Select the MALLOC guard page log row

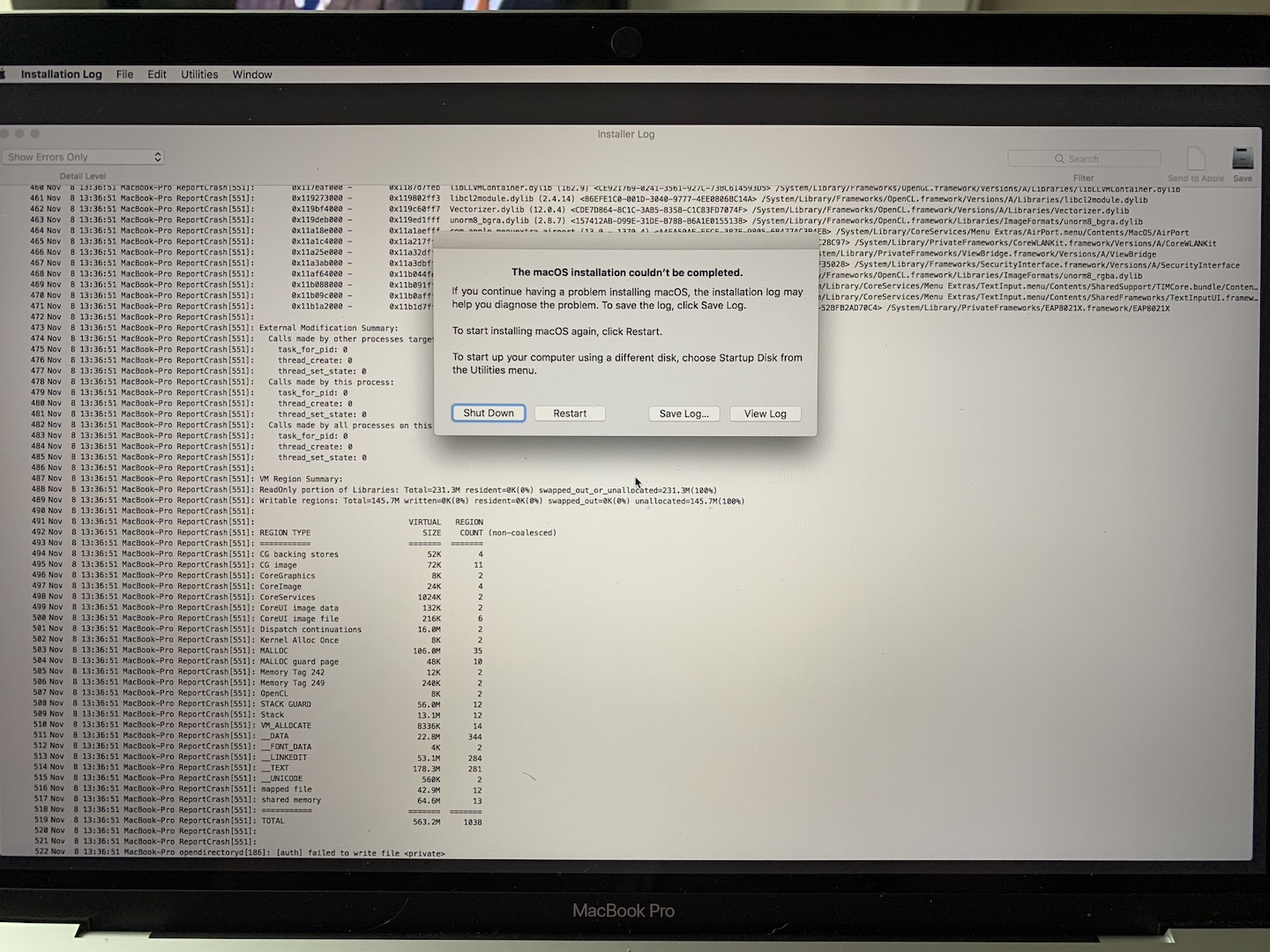click(x=257, y=661)
